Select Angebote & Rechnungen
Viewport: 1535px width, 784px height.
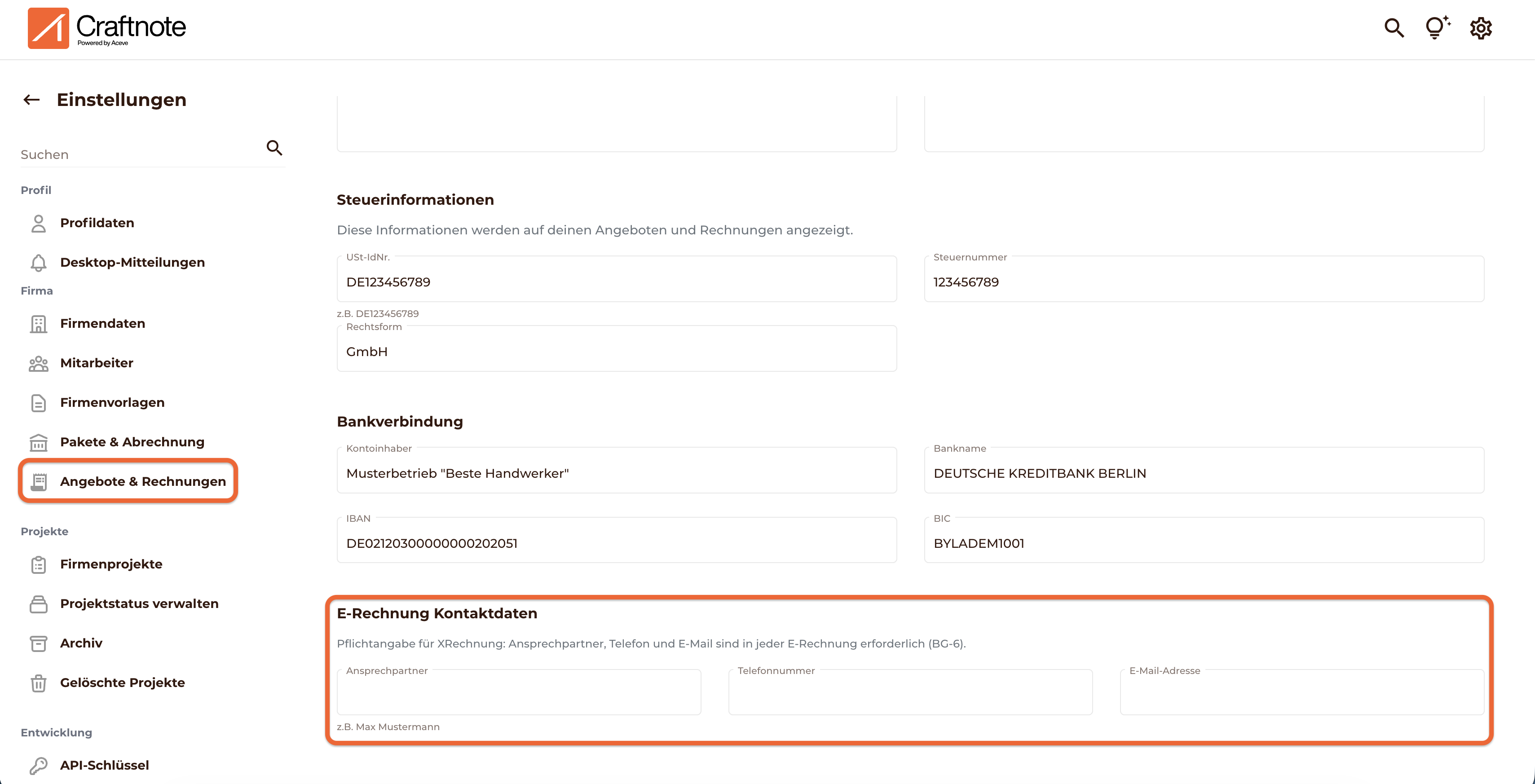[x=142, y=481]
